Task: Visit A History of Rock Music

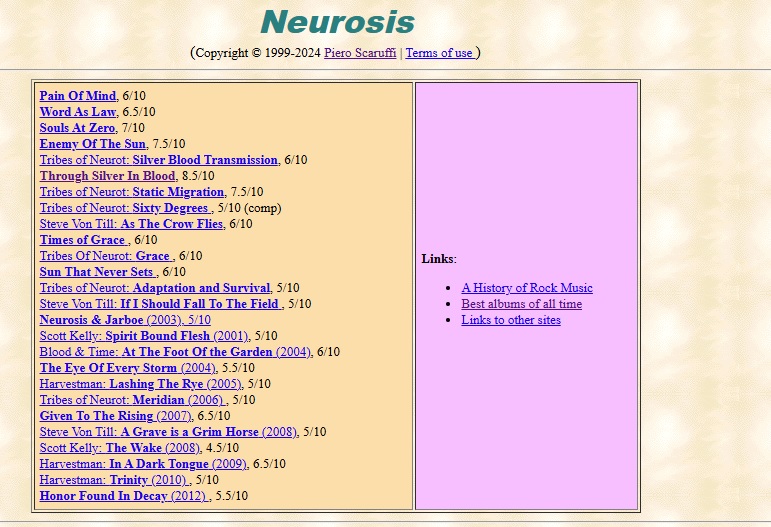Action: (526, 288)
